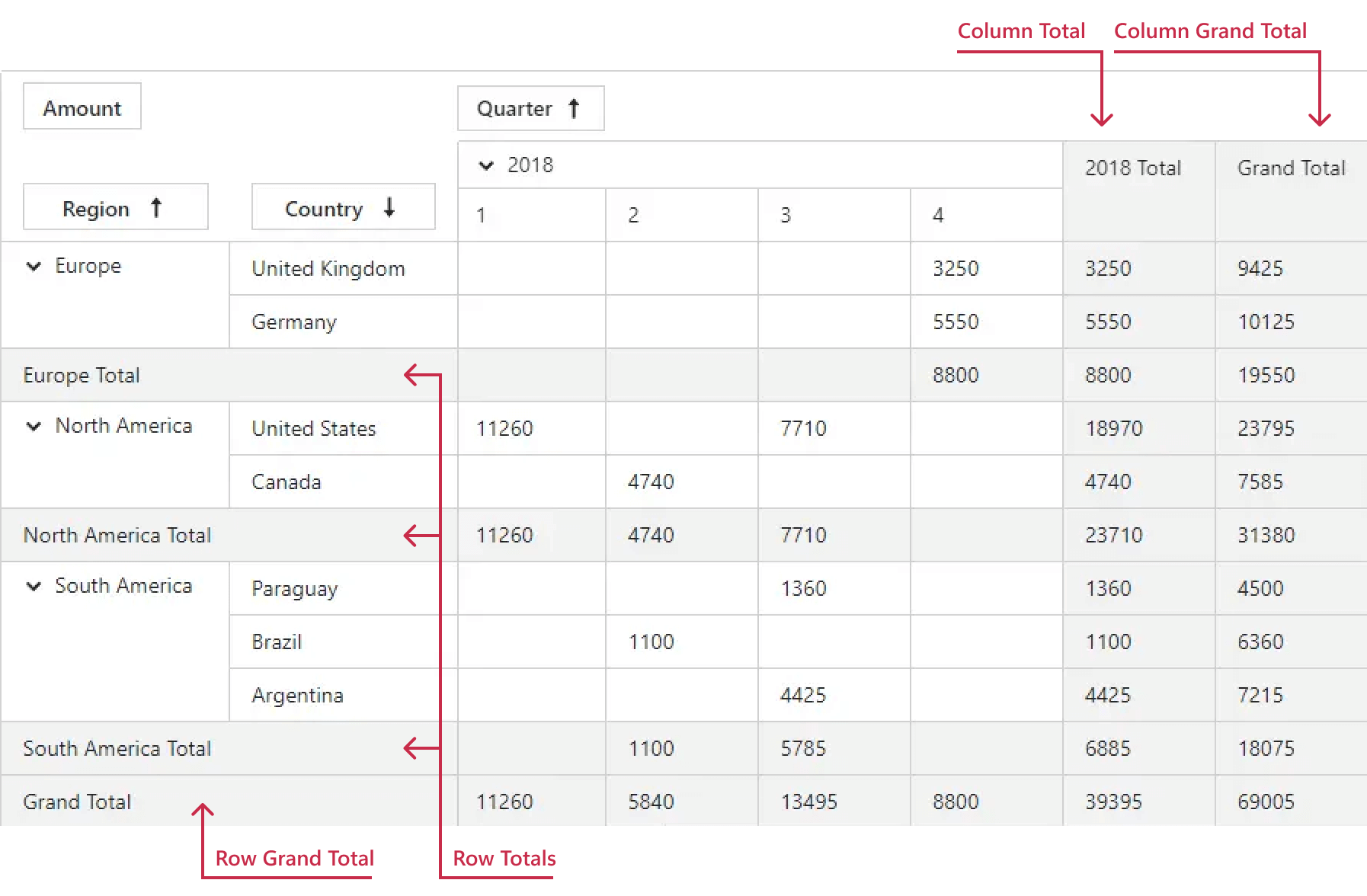Click the Region sort ascending arrow icon

(156, 207)
